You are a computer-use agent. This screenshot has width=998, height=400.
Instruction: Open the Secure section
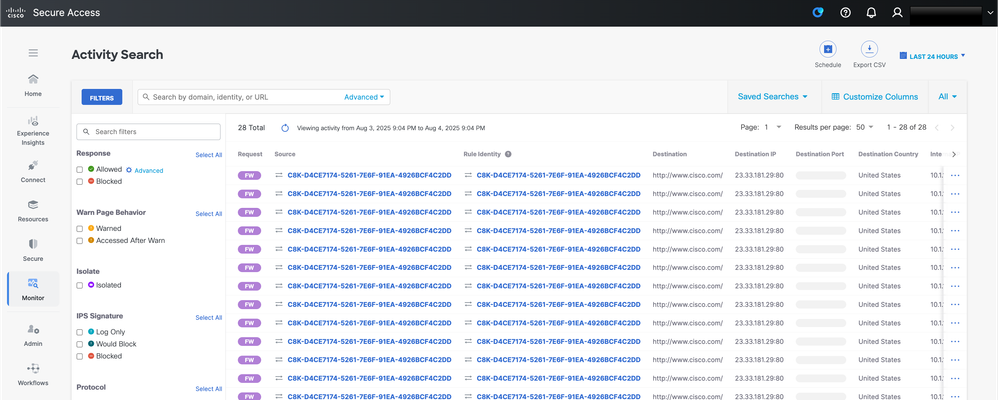click(x=33, y=250)
